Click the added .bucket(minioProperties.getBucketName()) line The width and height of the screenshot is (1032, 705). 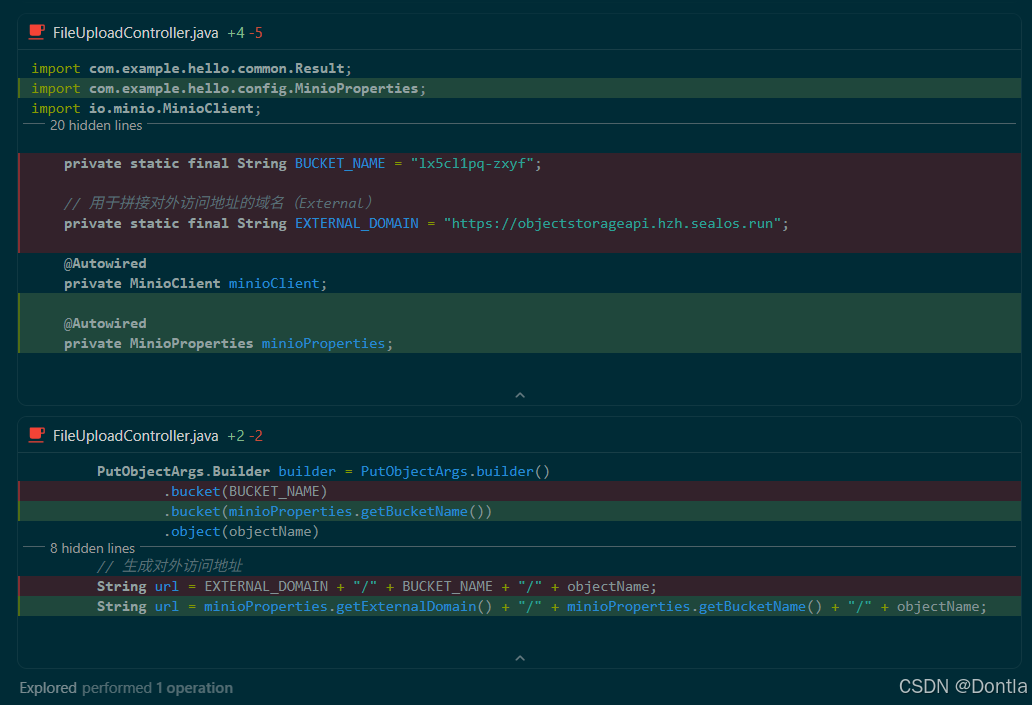tap(520, 511)
